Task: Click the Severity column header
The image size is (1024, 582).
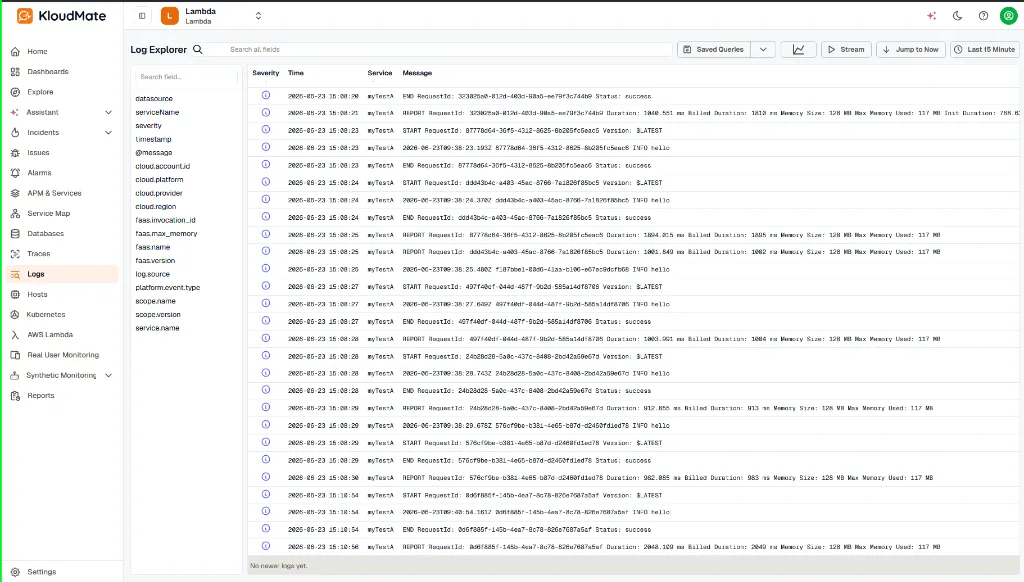Action: 266,73
